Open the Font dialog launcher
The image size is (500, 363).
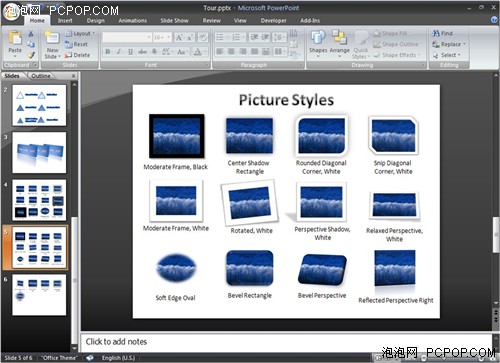coord(207,65)
